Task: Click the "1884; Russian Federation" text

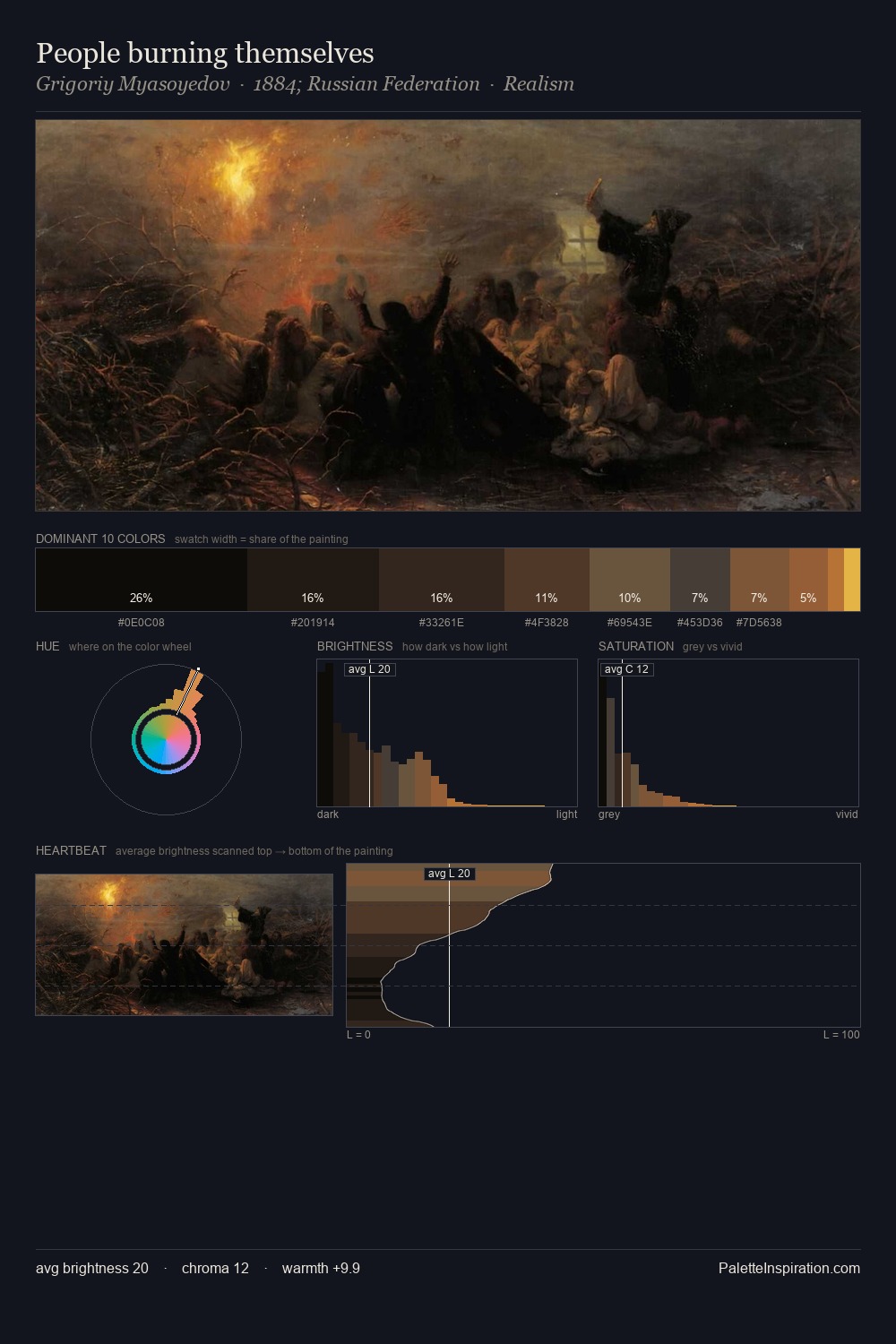Action: [366, 84]
